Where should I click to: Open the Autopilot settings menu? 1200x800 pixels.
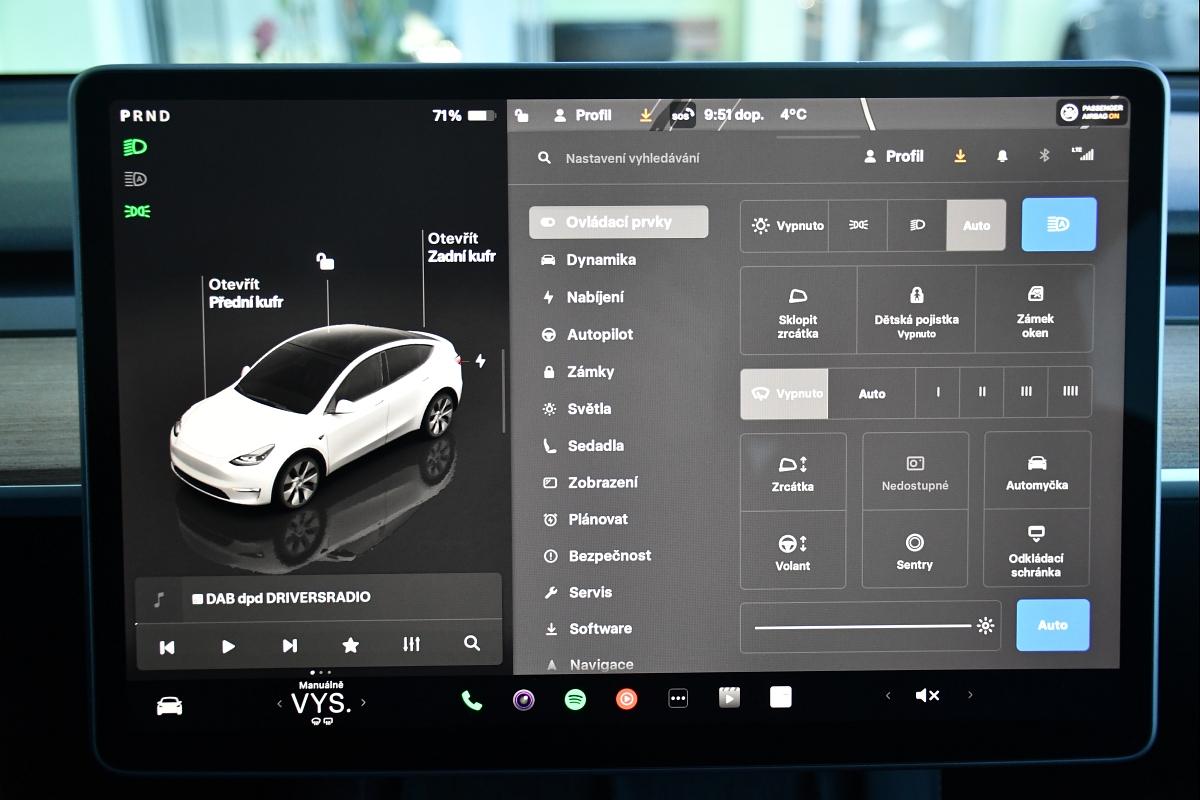click(599, 334)
